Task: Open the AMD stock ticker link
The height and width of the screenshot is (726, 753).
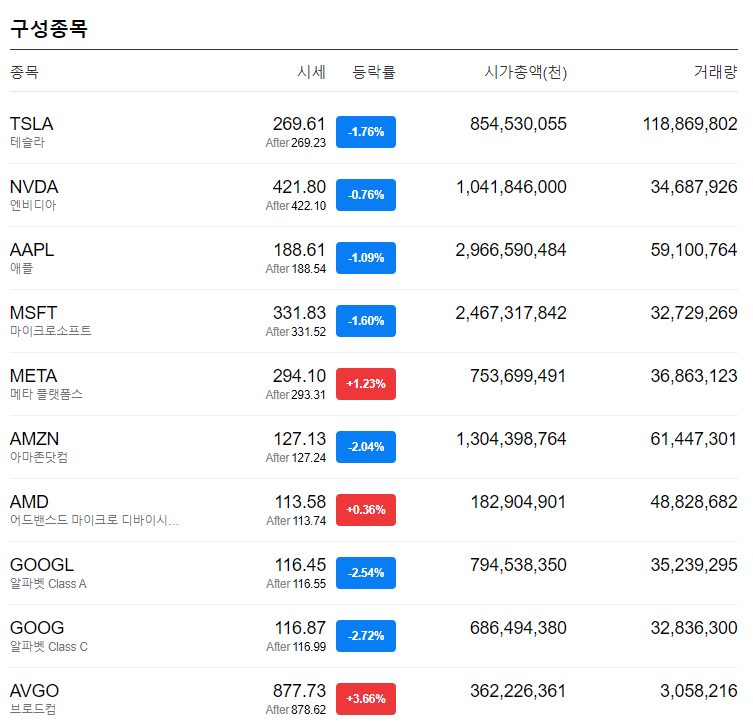Action: point(29,502)
